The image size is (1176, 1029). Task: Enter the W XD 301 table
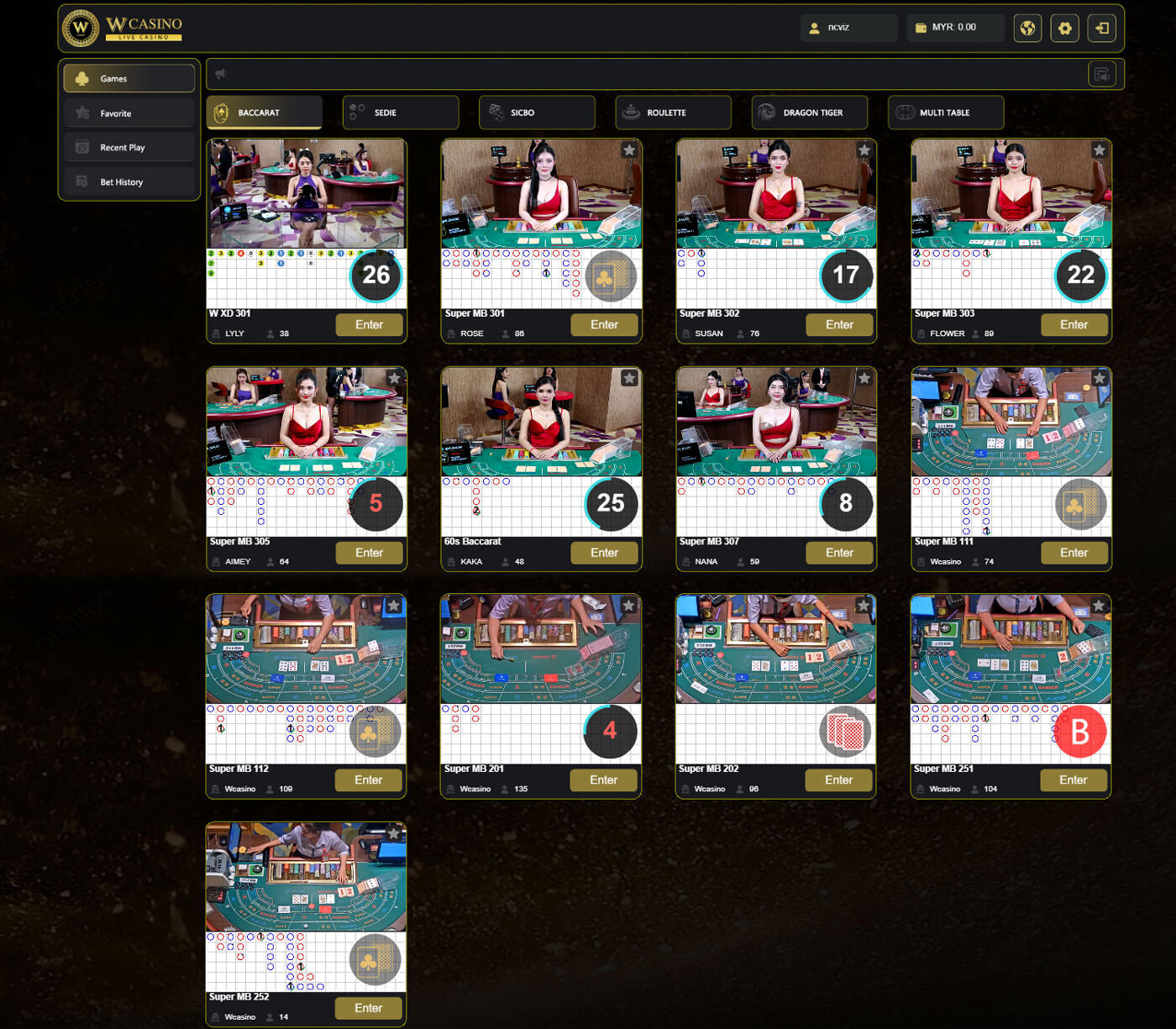[369, 325]
